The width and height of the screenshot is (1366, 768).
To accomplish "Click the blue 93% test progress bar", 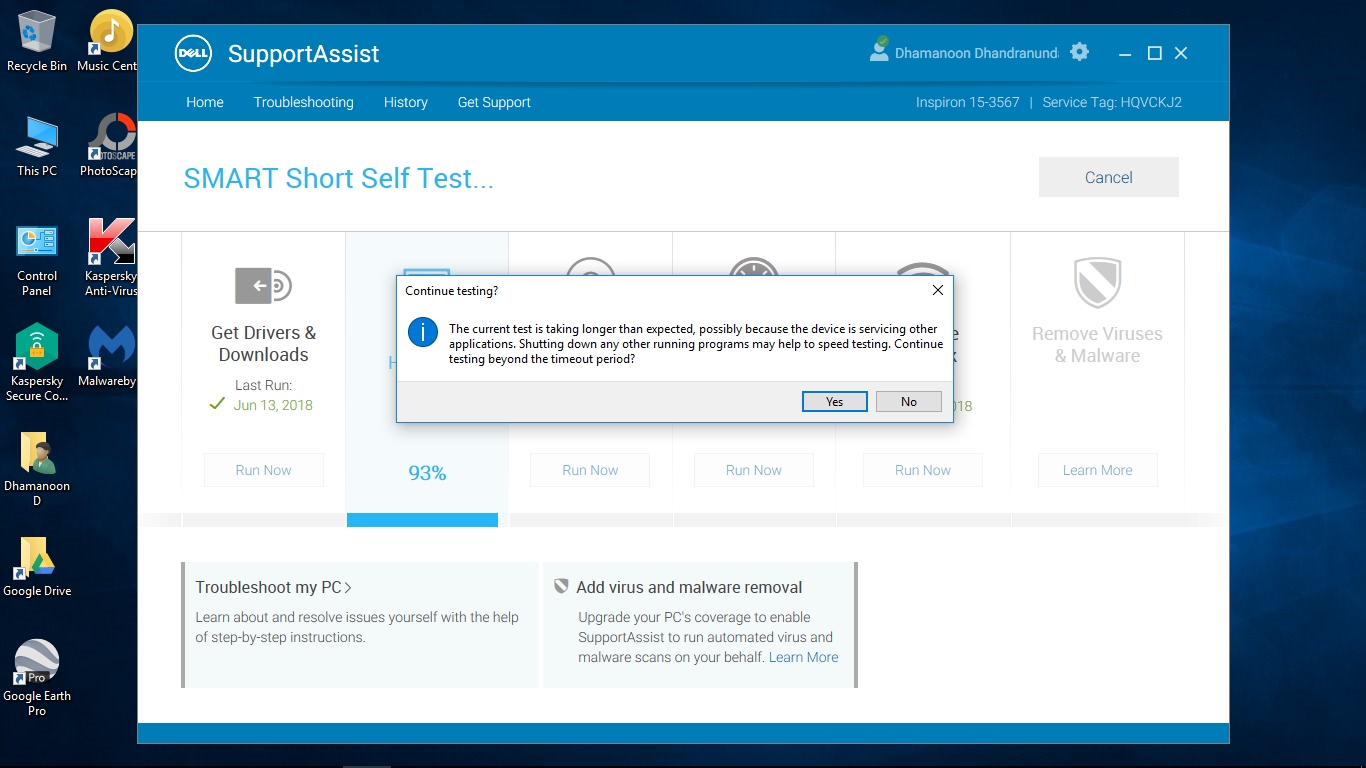I will pos(422,520).
